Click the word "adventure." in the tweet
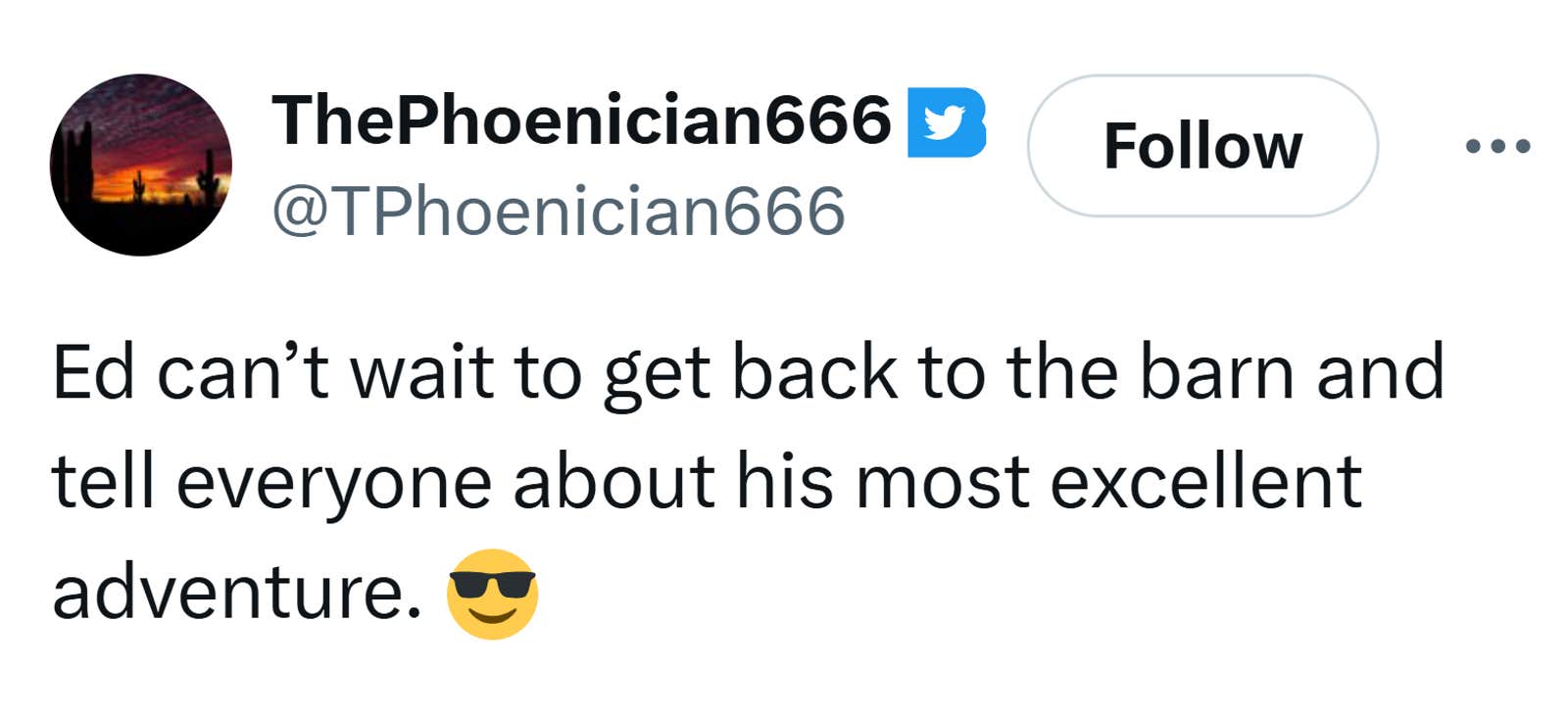The width and height of the screenshot is (1568, 717). (x=237, y=594)
